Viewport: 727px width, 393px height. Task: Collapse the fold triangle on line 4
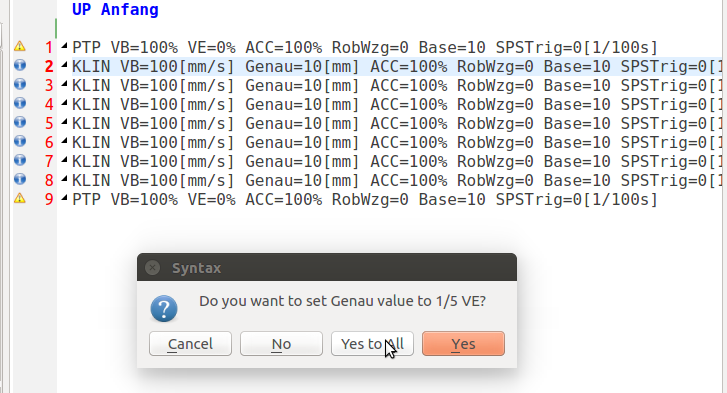64,102
